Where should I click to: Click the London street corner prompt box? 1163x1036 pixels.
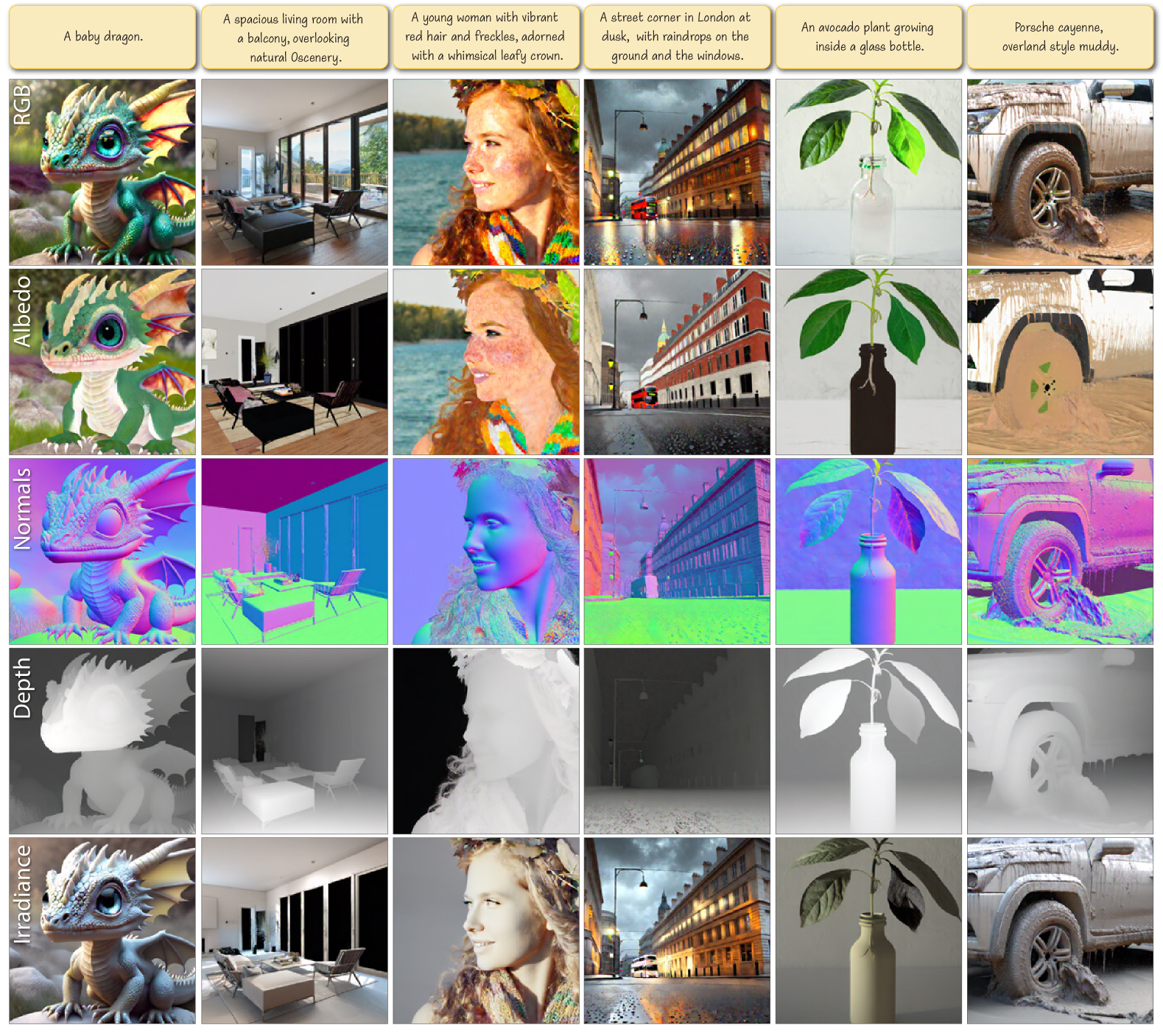coord(677,37)
